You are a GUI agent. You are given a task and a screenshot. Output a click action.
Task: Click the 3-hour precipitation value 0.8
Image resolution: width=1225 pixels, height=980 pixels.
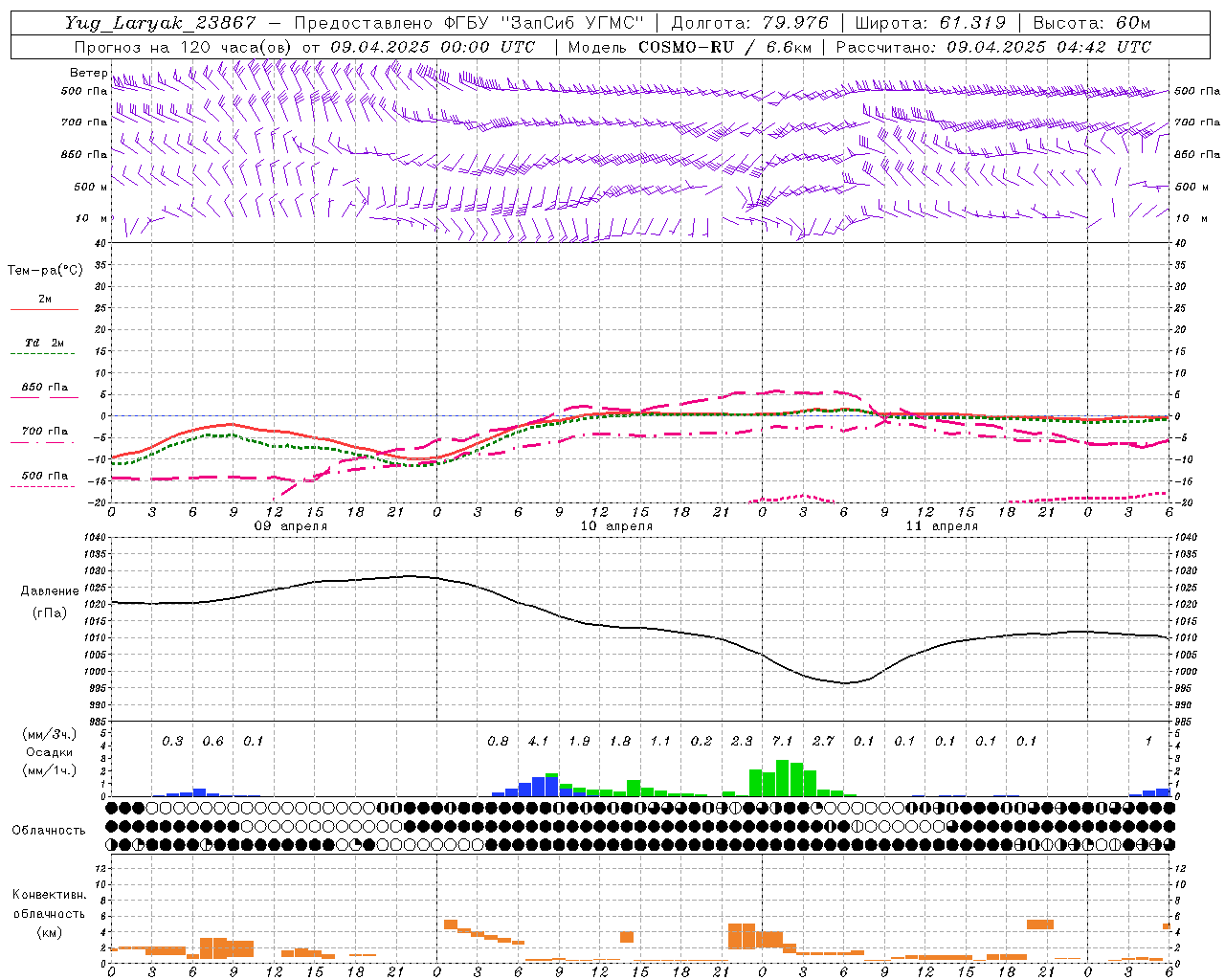tap(498, 741)
